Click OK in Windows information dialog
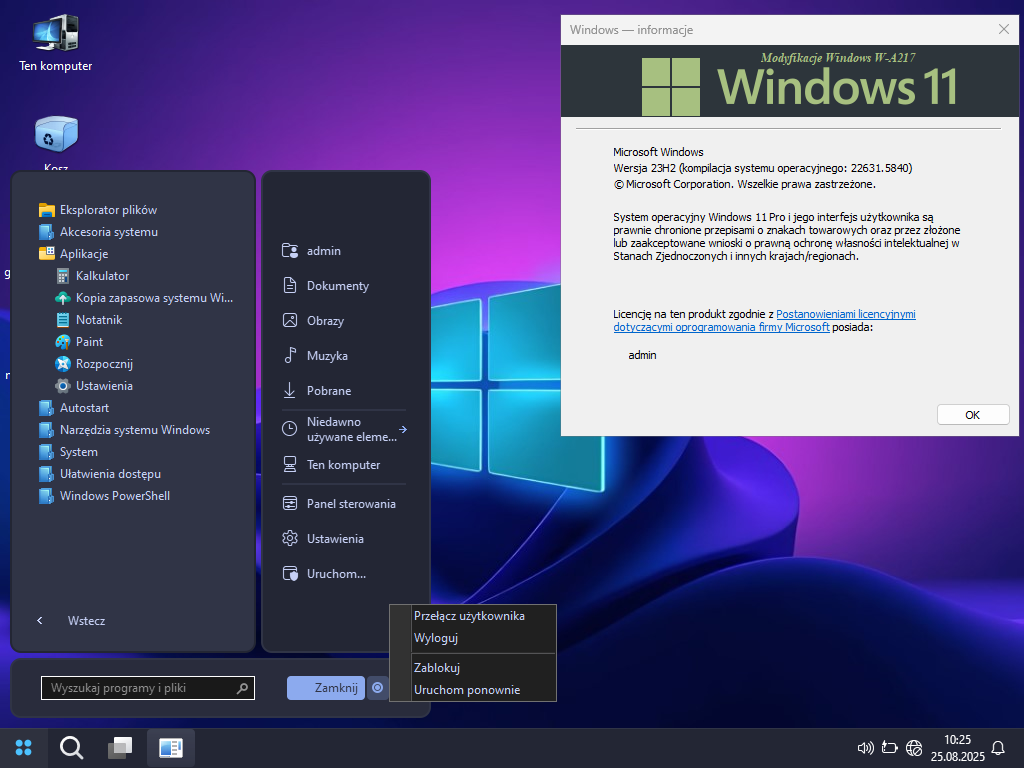 coord(972,414)
